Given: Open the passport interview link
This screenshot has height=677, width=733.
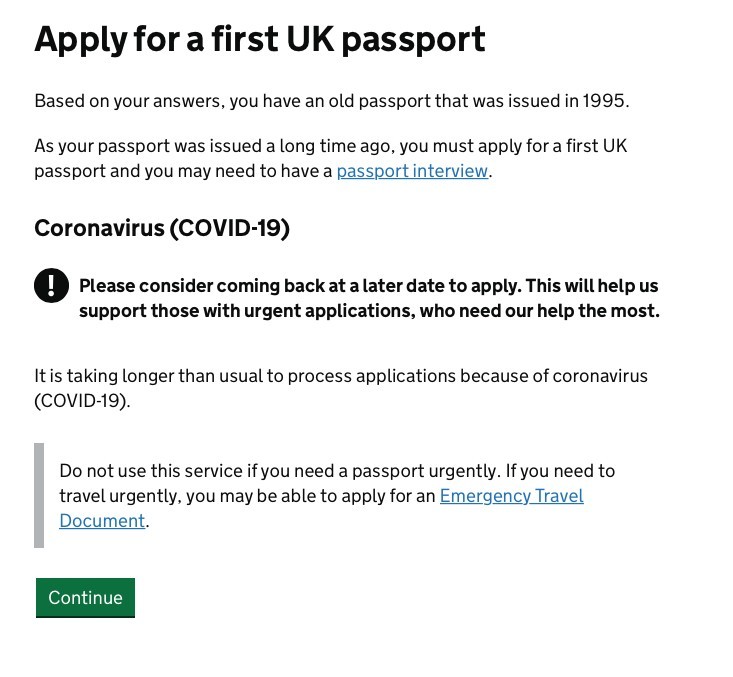Looking at the screenshot, I should click(412, 171).
